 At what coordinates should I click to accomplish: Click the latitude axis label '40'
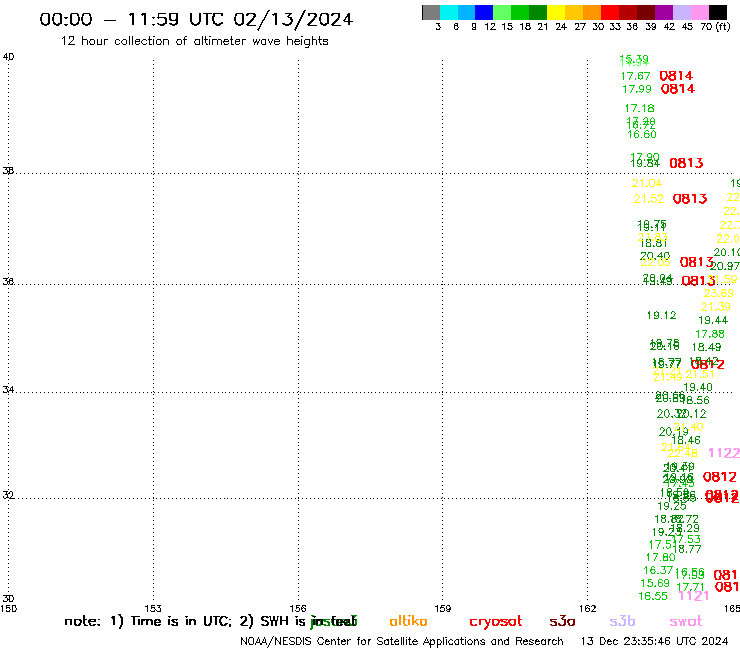tap(8, 57)
